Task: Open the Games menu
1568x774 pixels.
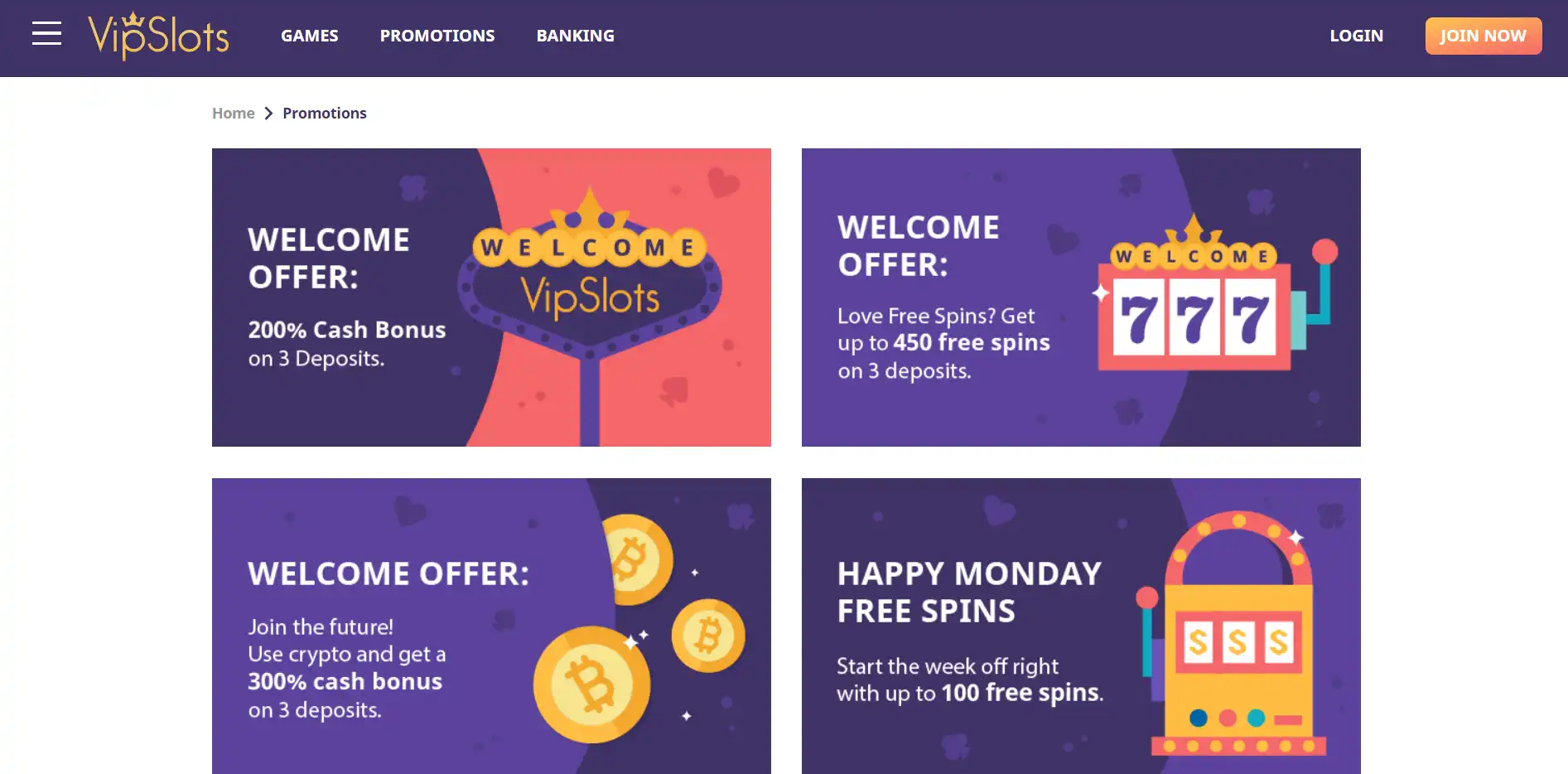Action: tap(309, 36)
